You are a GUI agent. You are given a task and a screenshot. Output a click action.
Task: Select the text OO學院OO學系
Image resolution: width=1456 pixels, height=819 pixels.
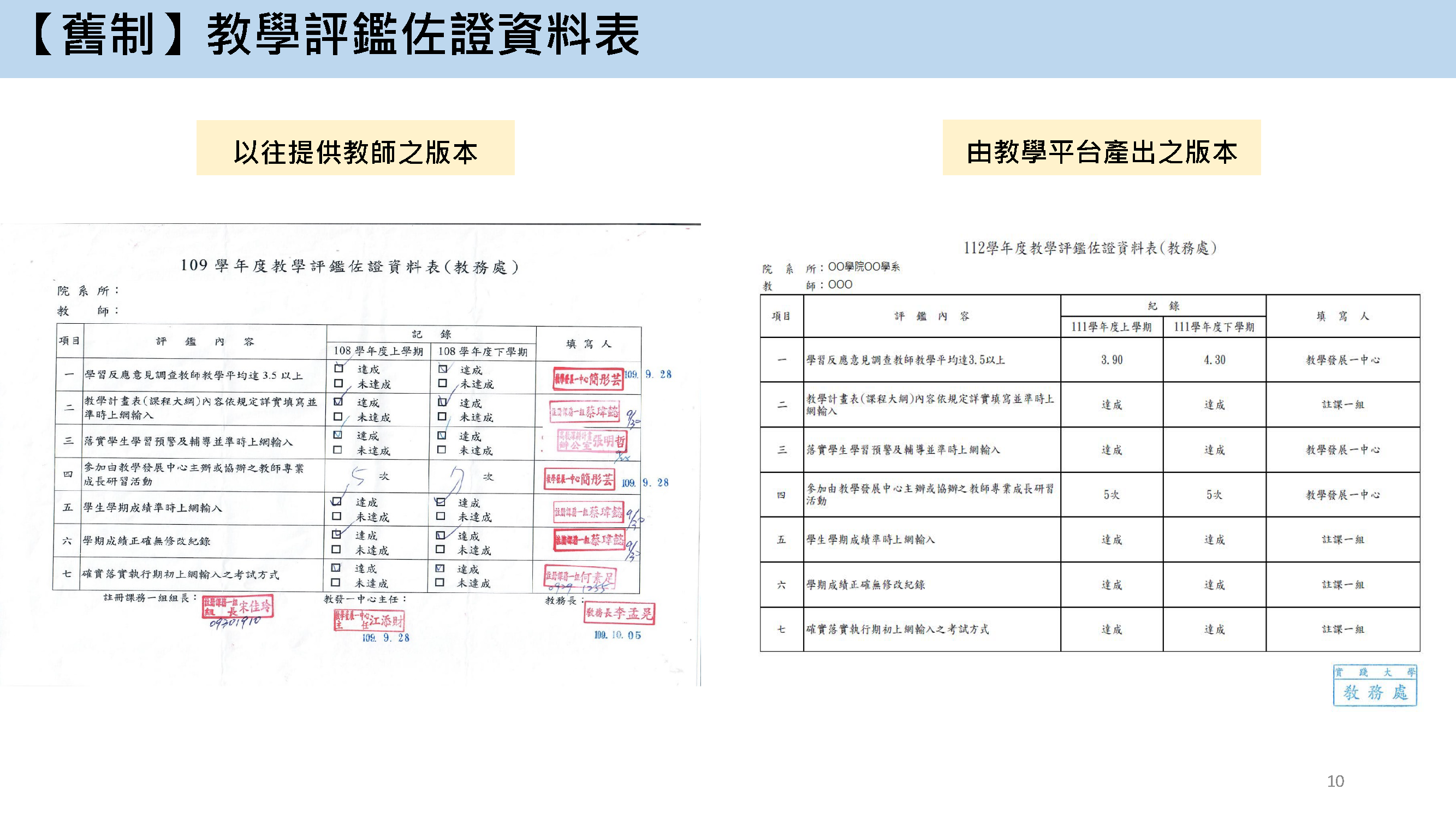[x=864, y=266]
